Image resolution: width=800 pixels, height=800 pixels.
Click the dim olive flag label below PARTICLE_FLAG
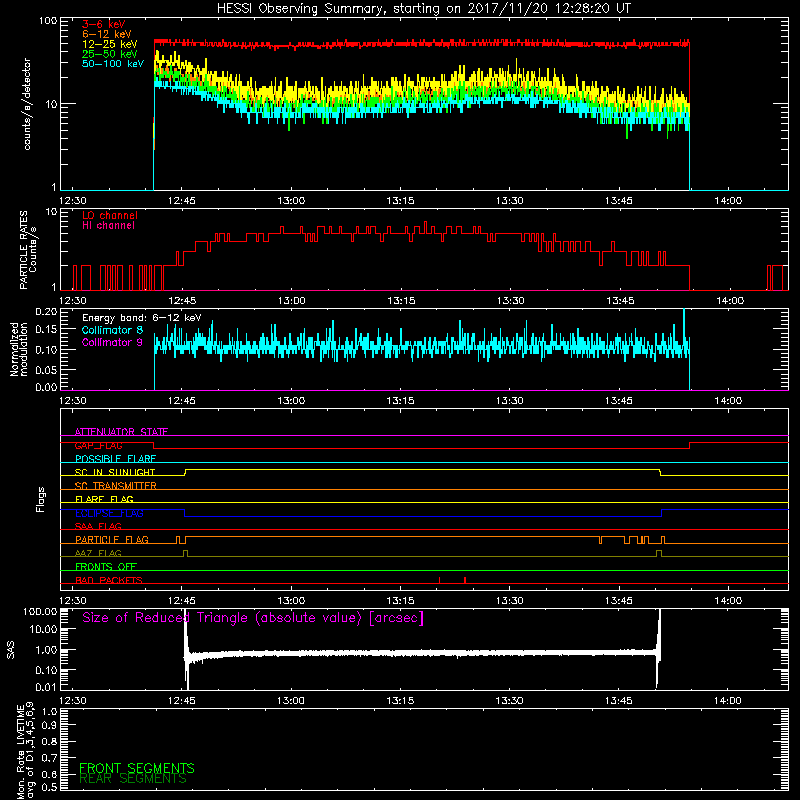coord(98,554)
